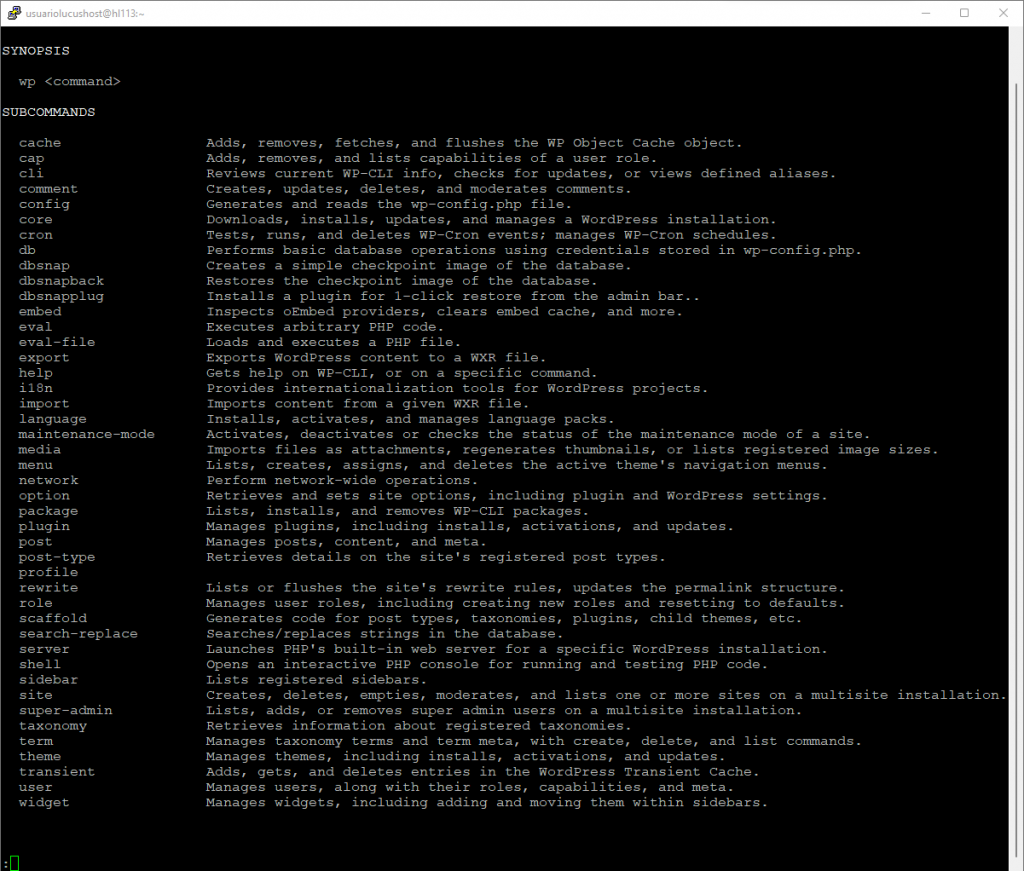1024x871 pixels.
Task: Select the super-admin subcommand text
Action: tap(65, 710)
